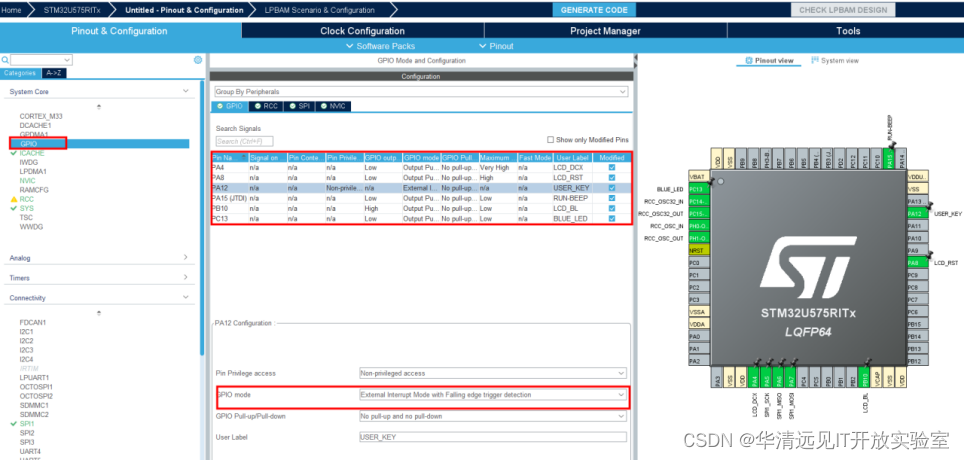Screen dimensions: 964x460
Task: Toggle Modified checkbox in PA15 row
Action: [612, 198]
